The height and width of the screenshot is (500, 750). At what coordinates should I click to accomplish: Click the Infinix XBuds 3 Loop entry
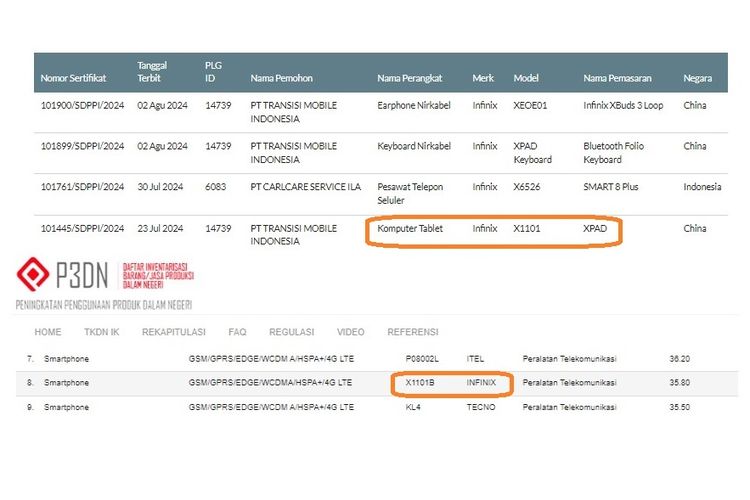(623, 105)
